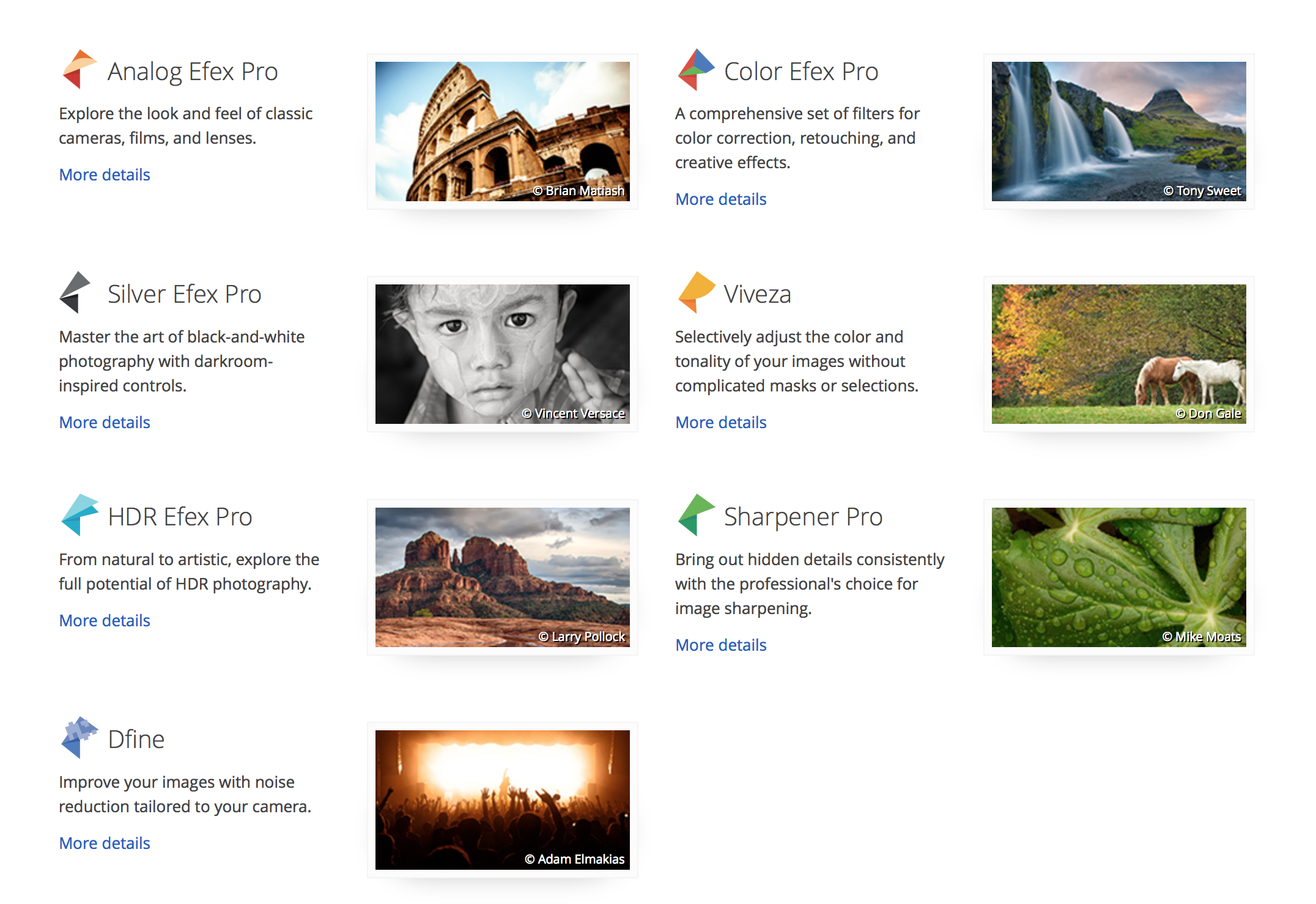Click the HDR Efex Pro teal icon

tap(79, 515)
